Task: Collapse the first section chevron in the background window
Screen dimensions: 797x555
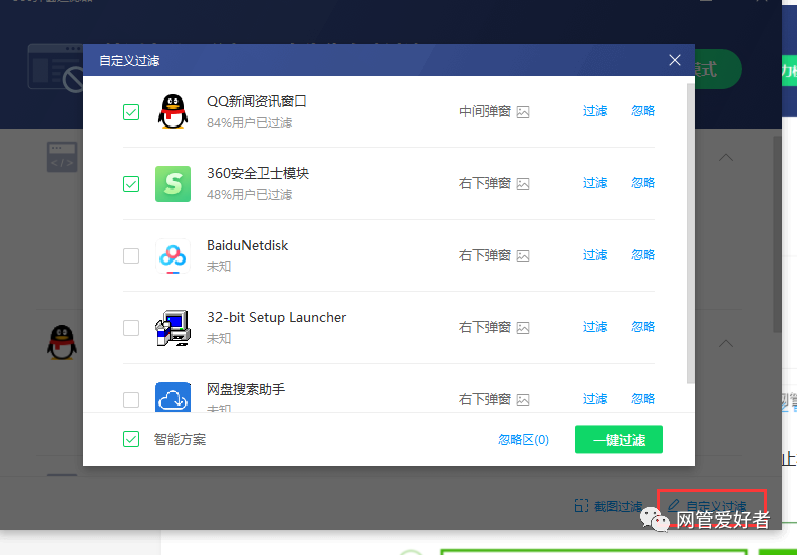Action: 726,158
